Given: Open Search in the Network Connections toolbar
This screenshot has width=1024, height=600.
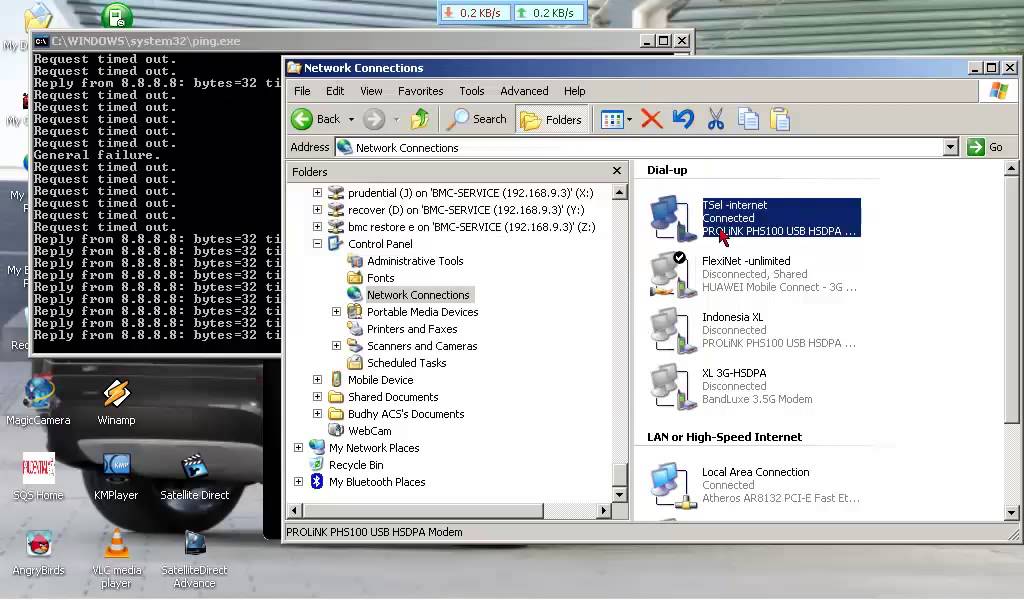Looking at the screenshot, I should pyautogui.click(x=478, y=119).
